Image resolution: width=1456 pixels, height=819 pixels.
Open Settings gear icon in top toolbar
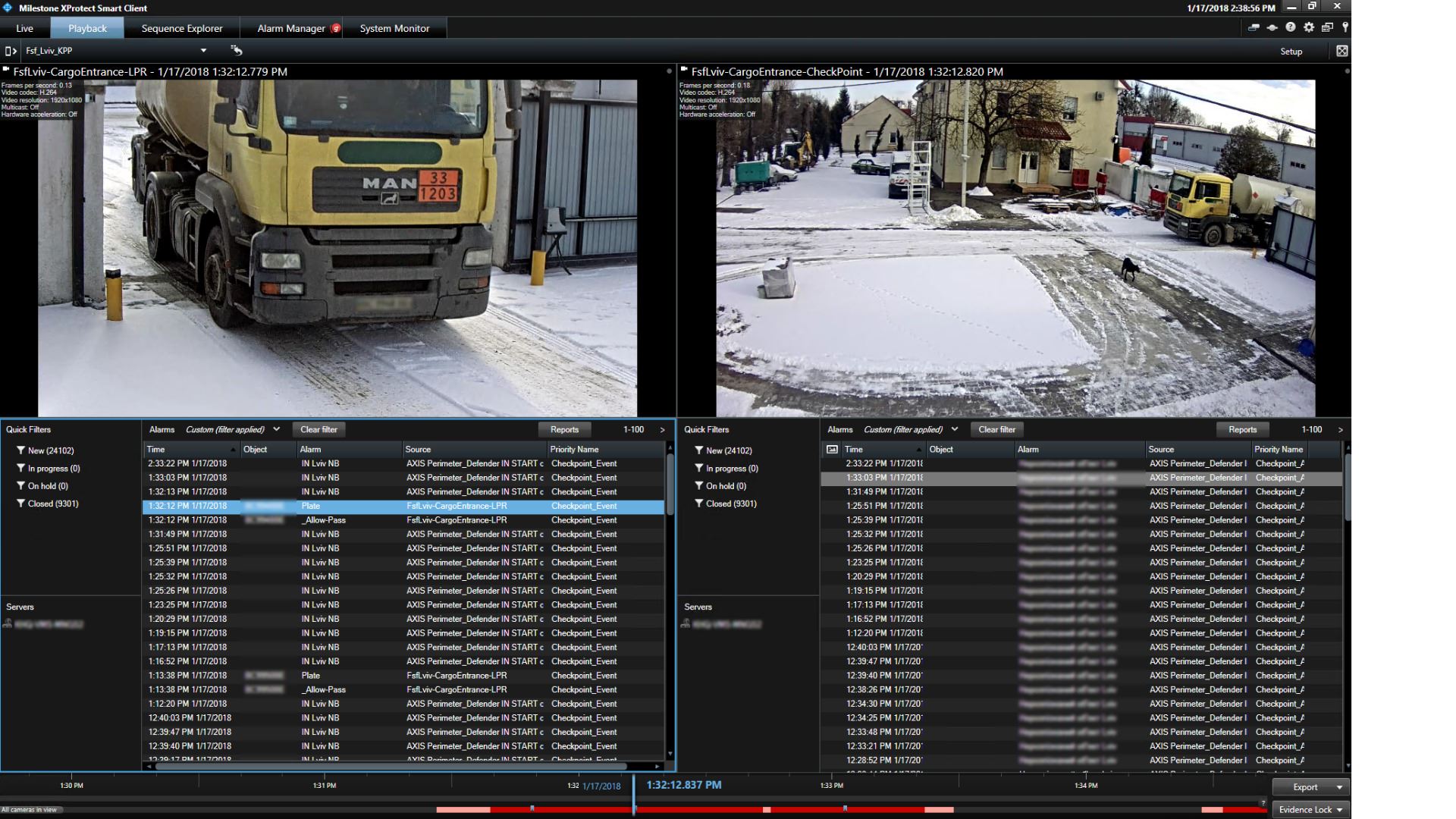click(x=1309, y=27)
